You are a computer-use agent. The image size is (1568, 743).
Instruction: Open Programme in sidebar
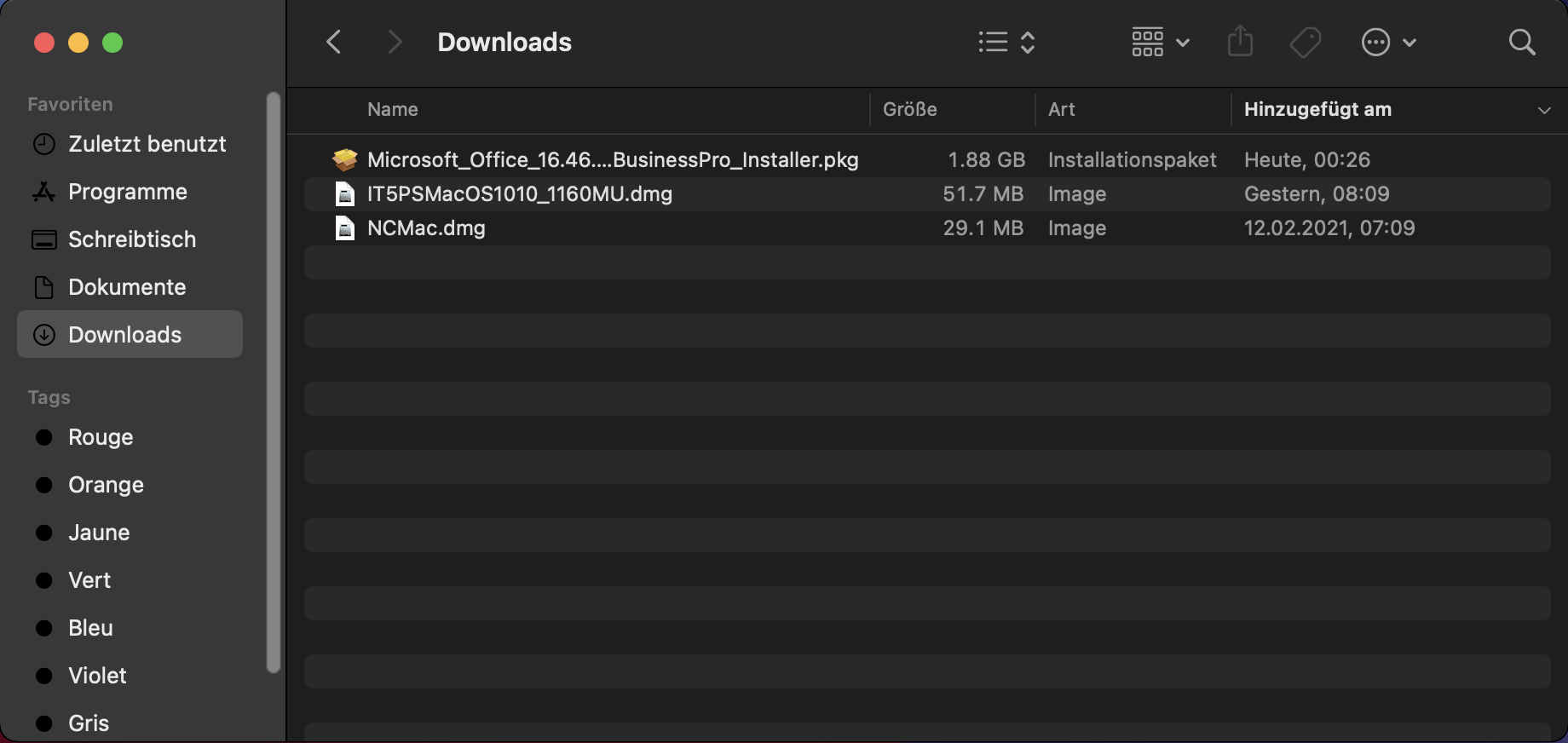click(x=130, y=192)
